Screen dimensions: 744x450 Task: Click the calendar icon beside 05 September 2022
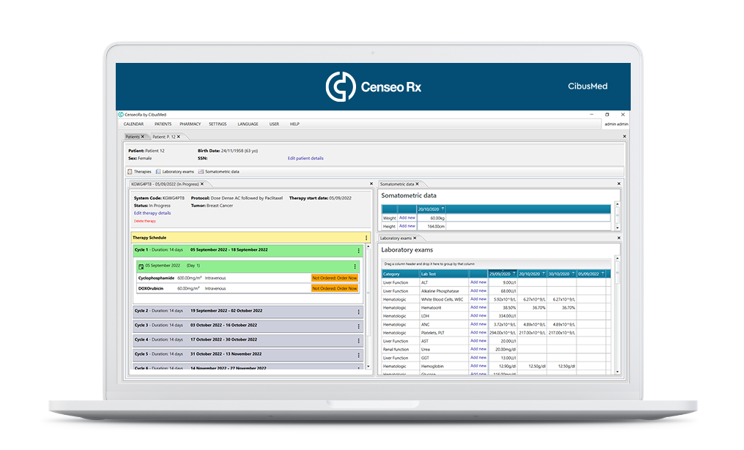click(x=141, y=265)
